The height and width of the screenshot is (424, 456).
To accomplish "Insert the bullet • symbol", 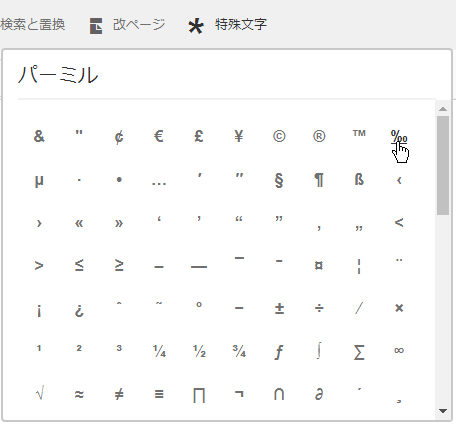I will pos(119,180).
